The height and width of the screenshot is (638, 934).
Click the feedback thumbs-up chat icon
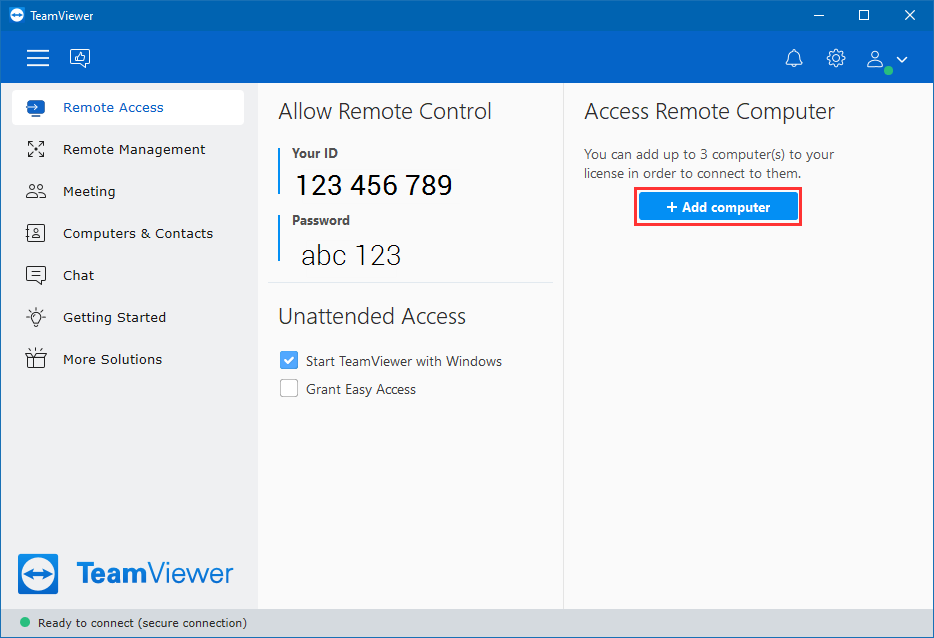[80, 58]
